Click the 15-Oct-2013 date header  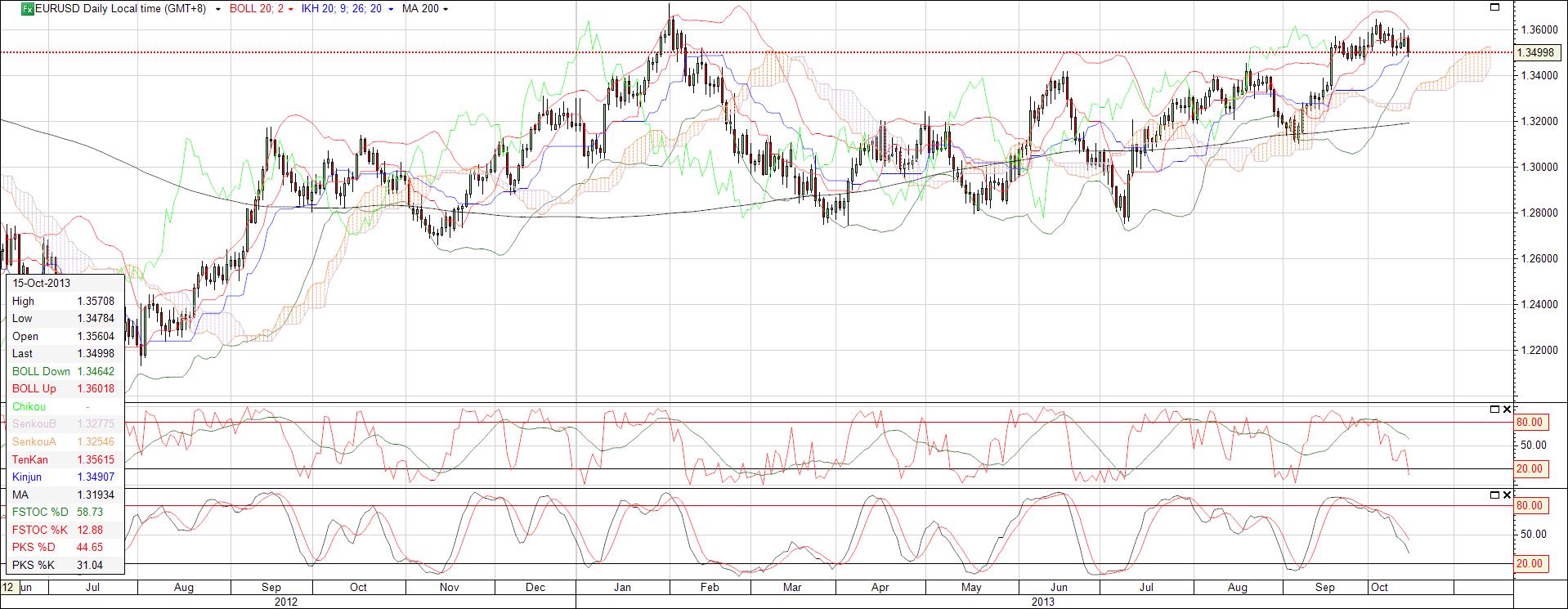(x=42, y=284)
